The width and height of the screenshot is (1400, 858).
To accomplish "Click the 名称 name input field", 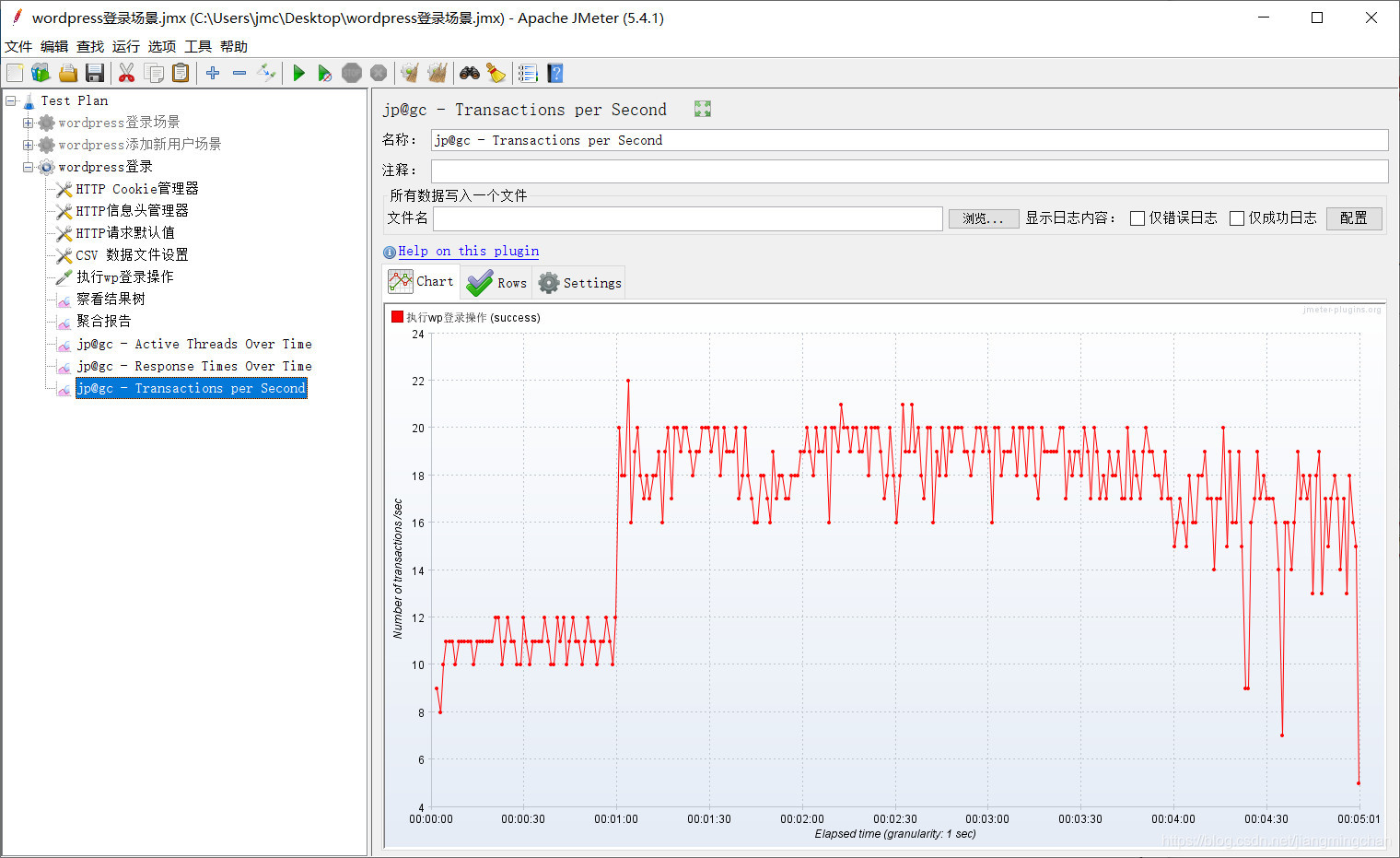I will tap(909, 140).
